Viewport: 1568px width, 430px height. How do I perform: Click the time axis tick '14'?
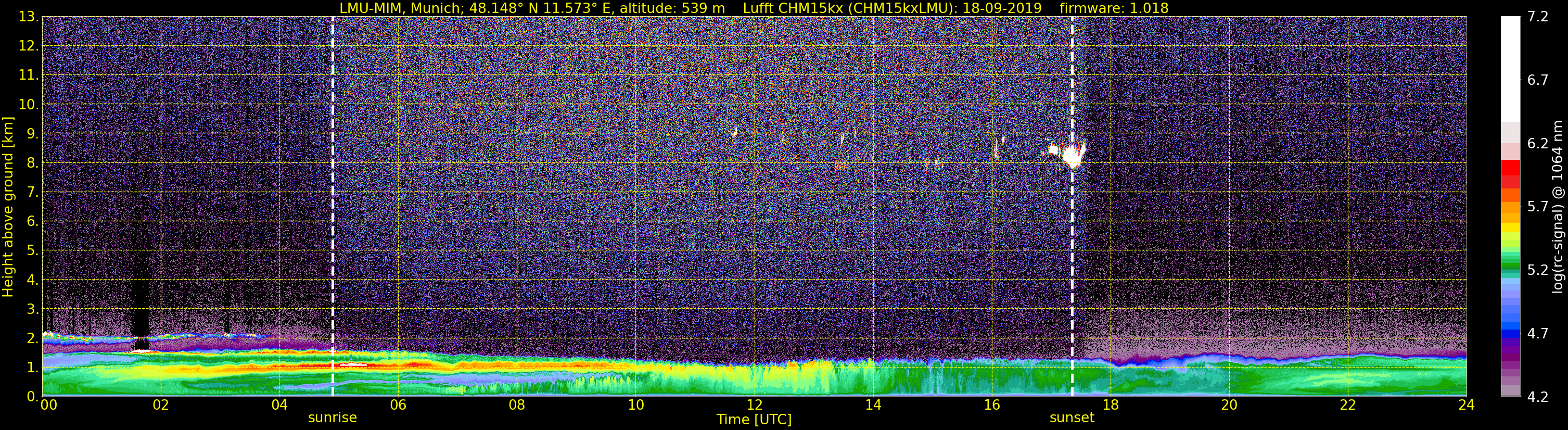point(873,405)
